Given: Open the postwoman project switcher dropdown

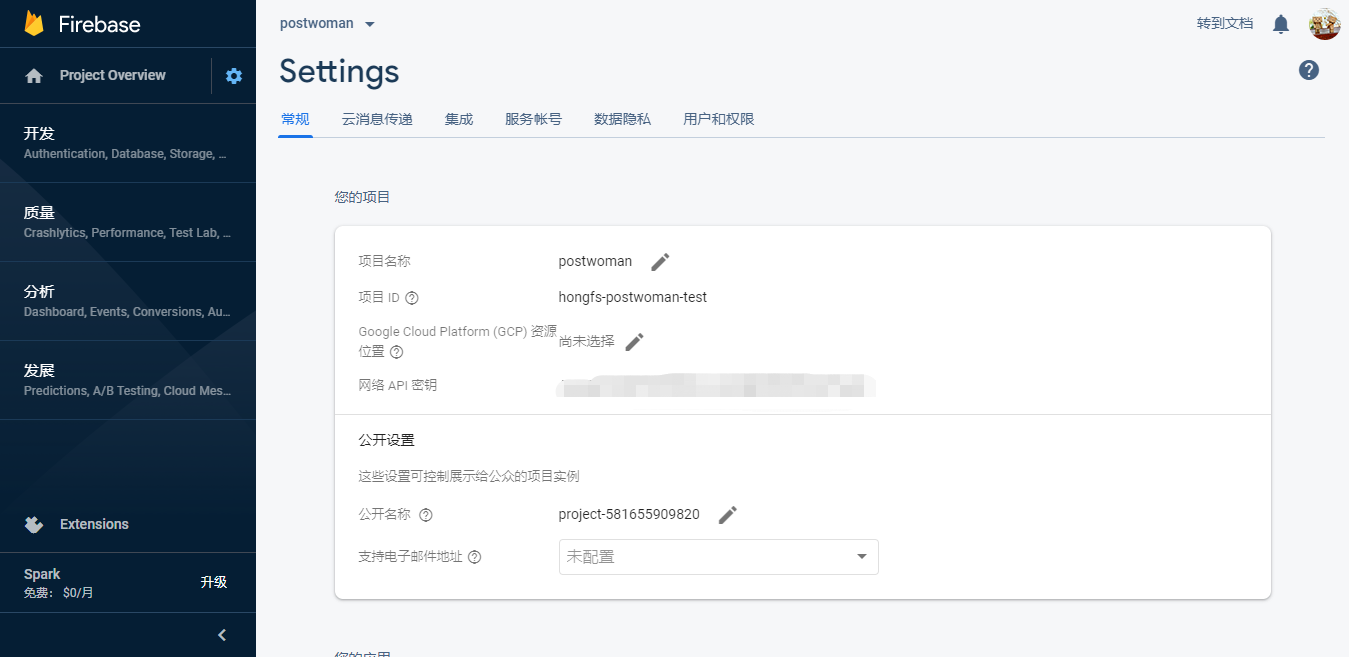Looking at the screenshot, I should (x=327, y=24).
